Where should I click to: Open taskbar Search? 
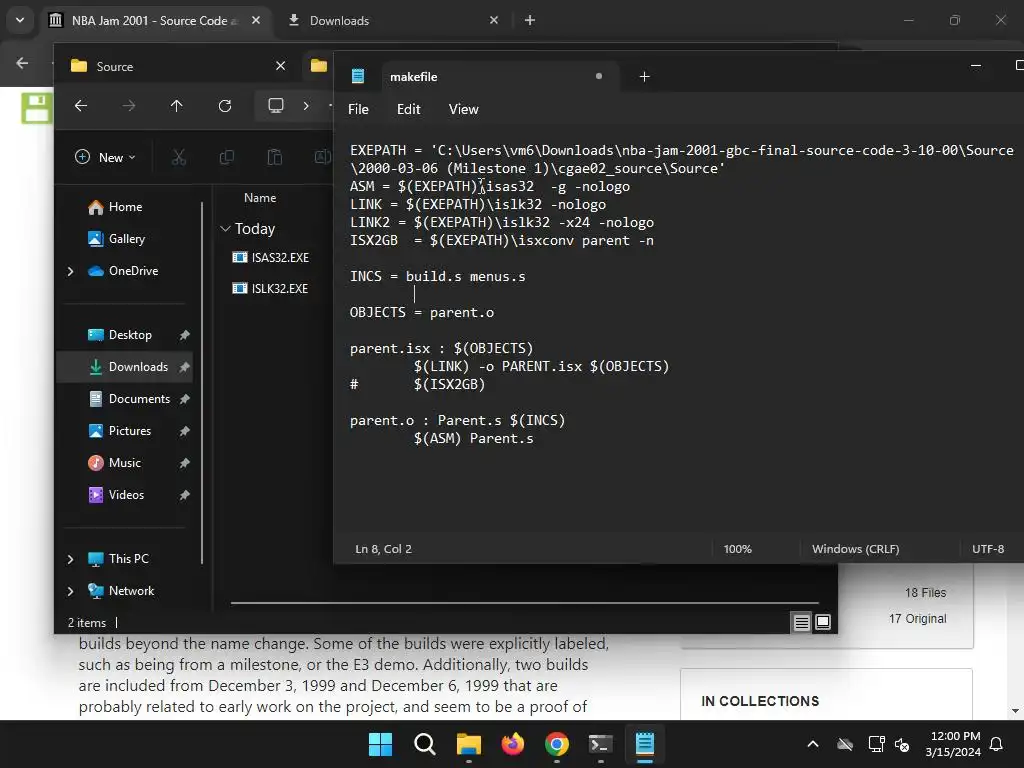pos(424,744)
